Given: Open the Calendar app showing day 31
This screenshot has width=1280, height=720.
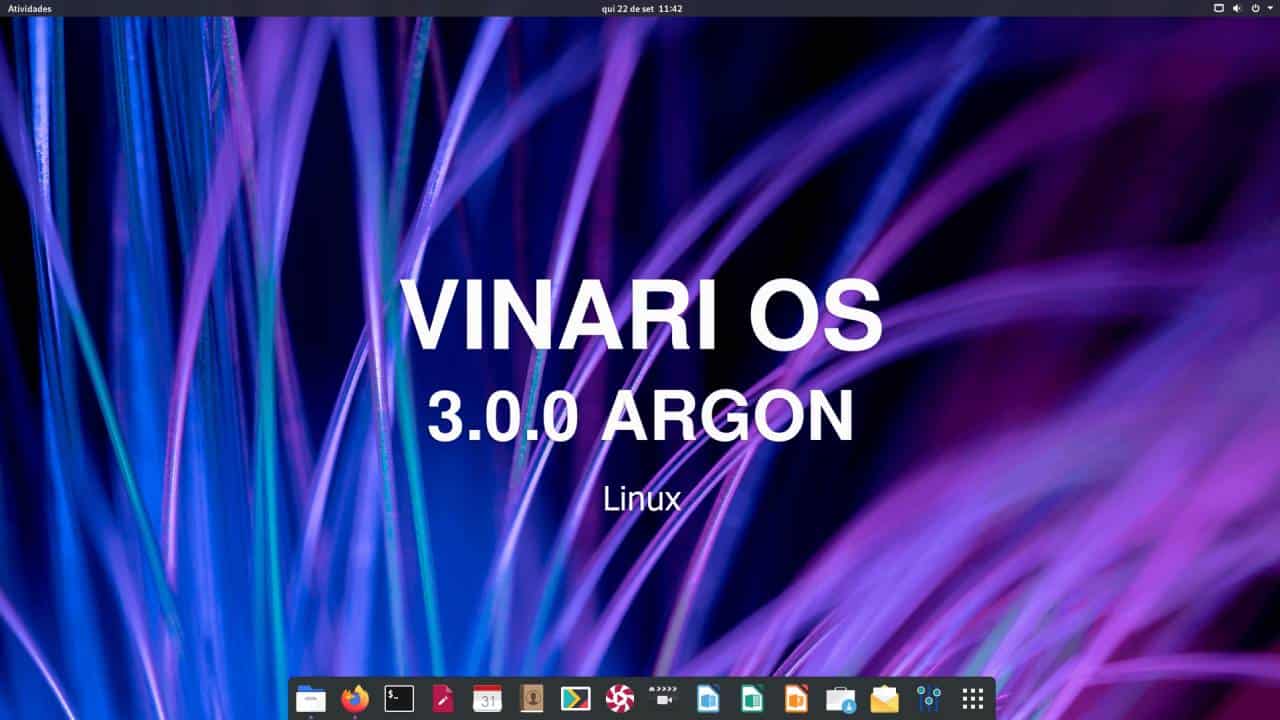Looking at the screenshot, I should 487,699.
